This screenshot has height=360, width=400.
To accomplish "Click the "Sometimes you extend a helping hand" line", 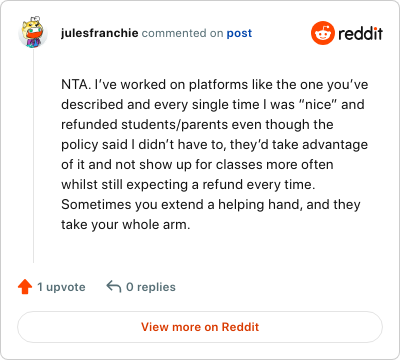I will (x=211, y=205).
